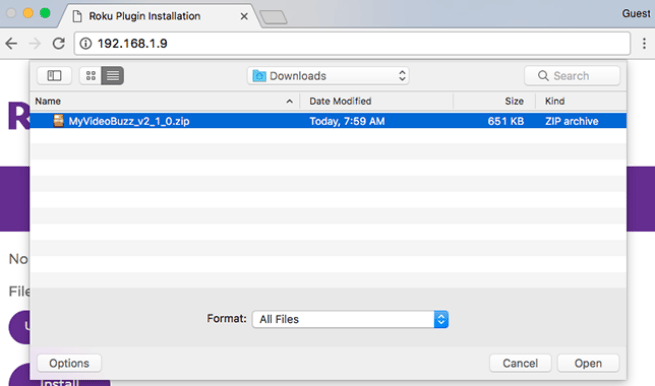The image size is (655, 386).
Task: Switch to list view mode
Action: click(113, 76)
